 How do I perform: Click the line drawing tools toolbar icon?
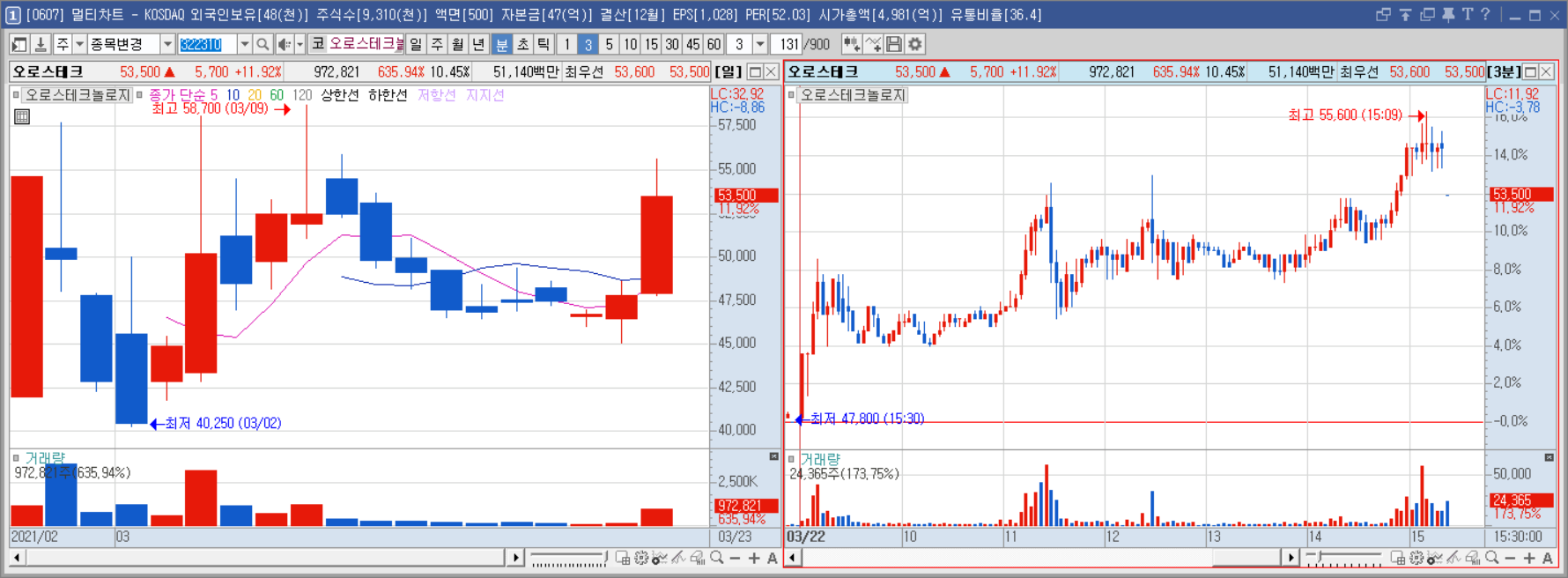(873, 44)
